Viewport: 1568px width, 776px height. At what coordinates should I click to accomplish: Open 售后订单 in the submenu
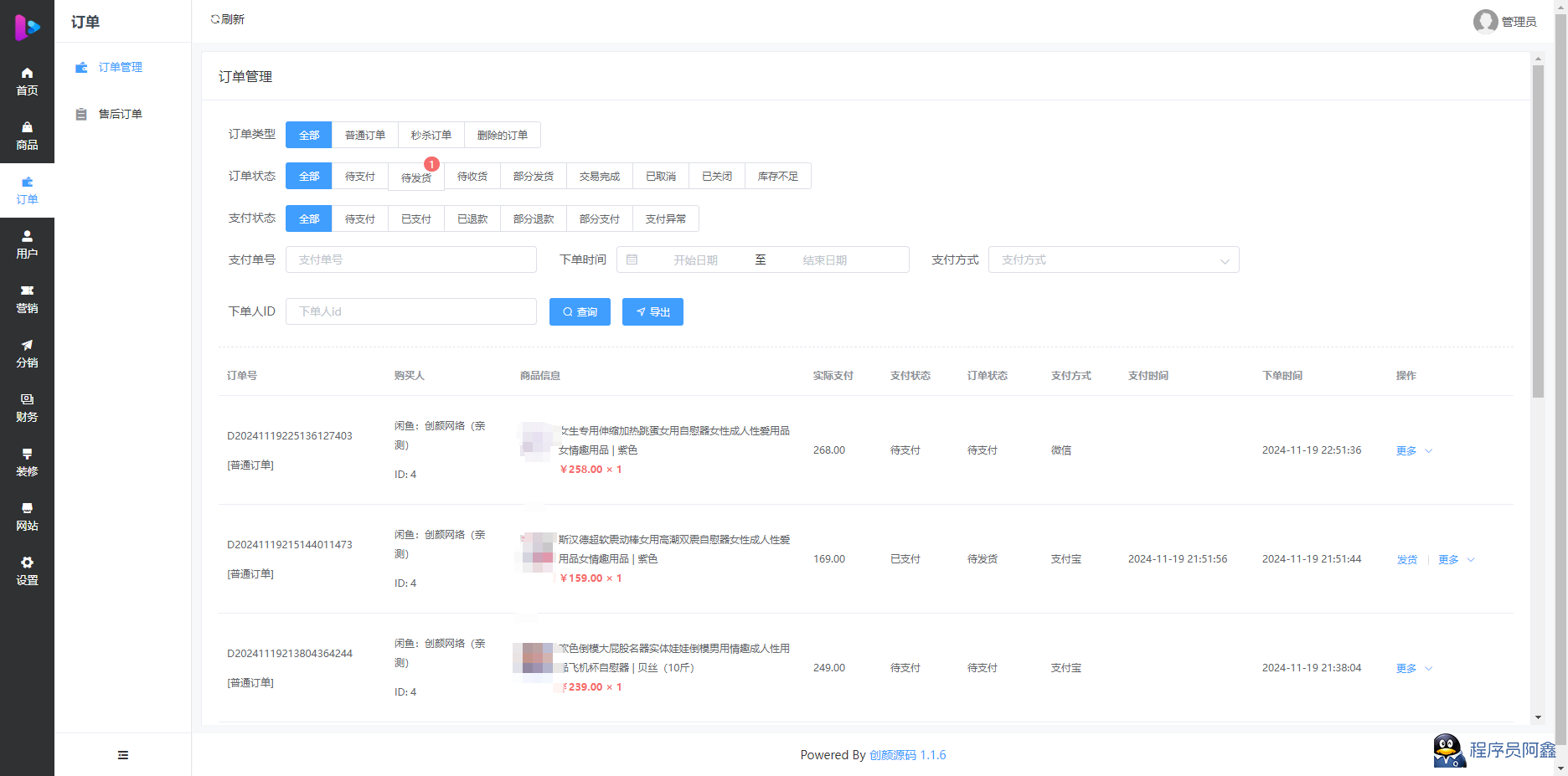[x=120, y=114]
